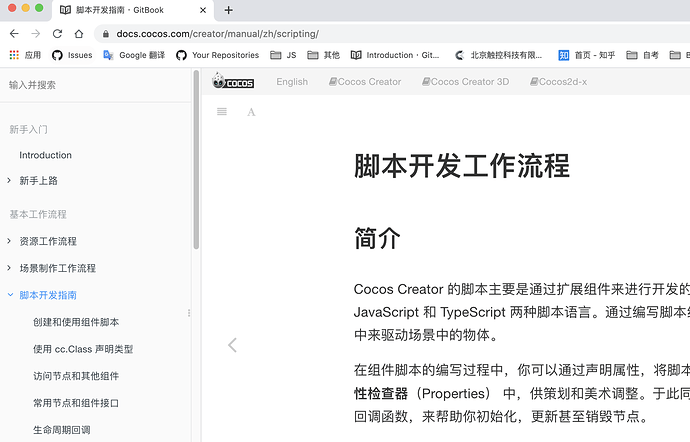The width and height of the screenshot is (690, 442).
Task: Expand the 新手上路 chevron
Action: [x=9, y=180]
